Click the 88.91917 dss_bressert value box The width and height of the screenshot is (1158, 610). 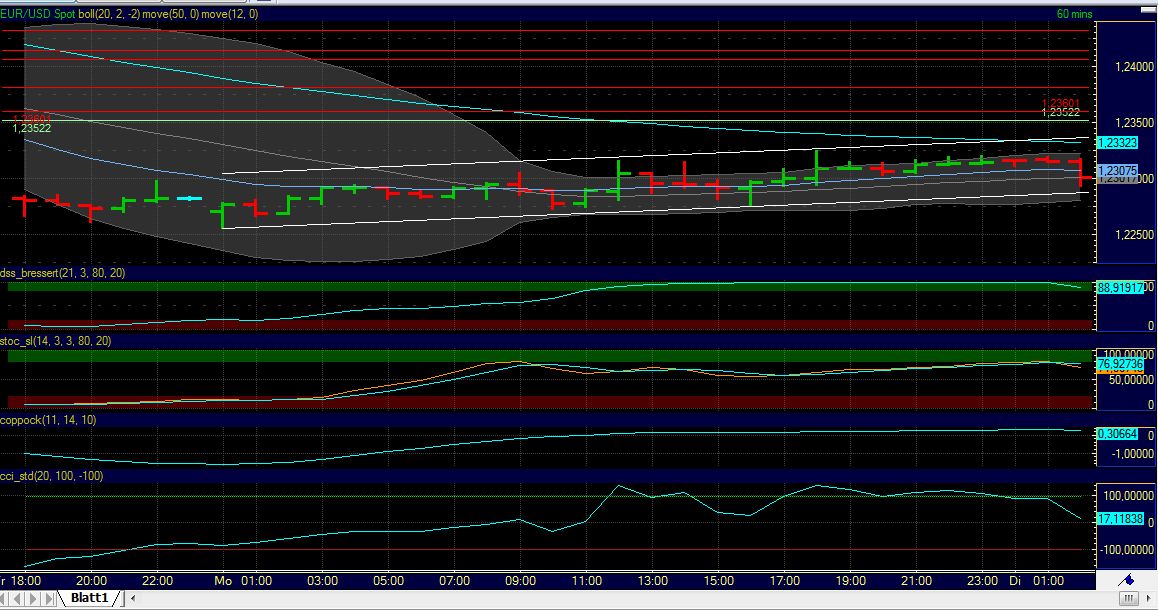tap(1122, 287)
